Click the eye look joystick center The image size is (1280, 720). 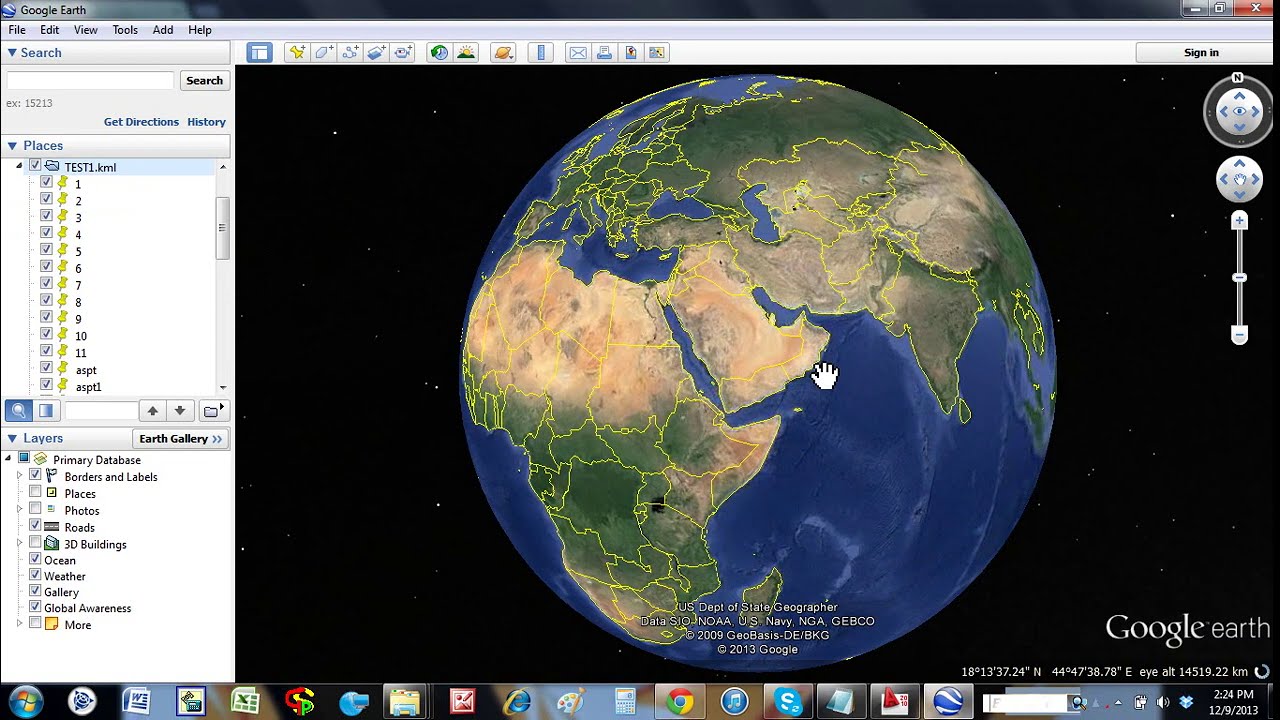1239,112
